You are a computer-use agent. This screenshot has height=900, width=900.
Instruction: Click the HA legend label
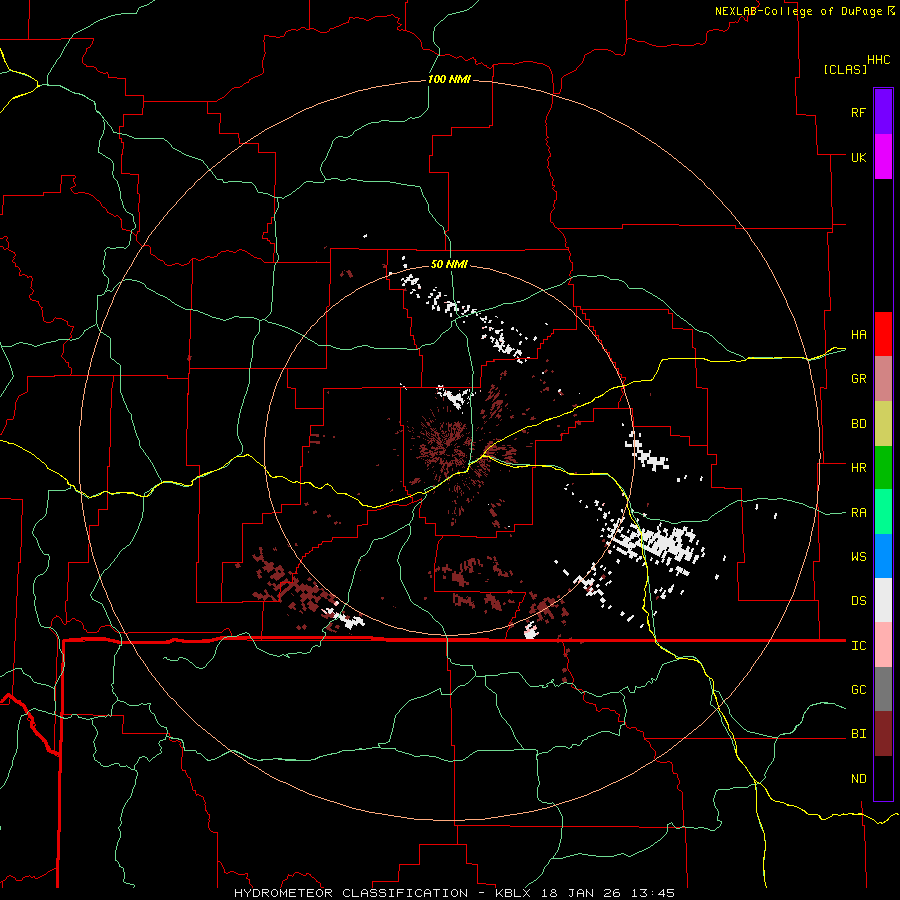(x=858, y=335)
